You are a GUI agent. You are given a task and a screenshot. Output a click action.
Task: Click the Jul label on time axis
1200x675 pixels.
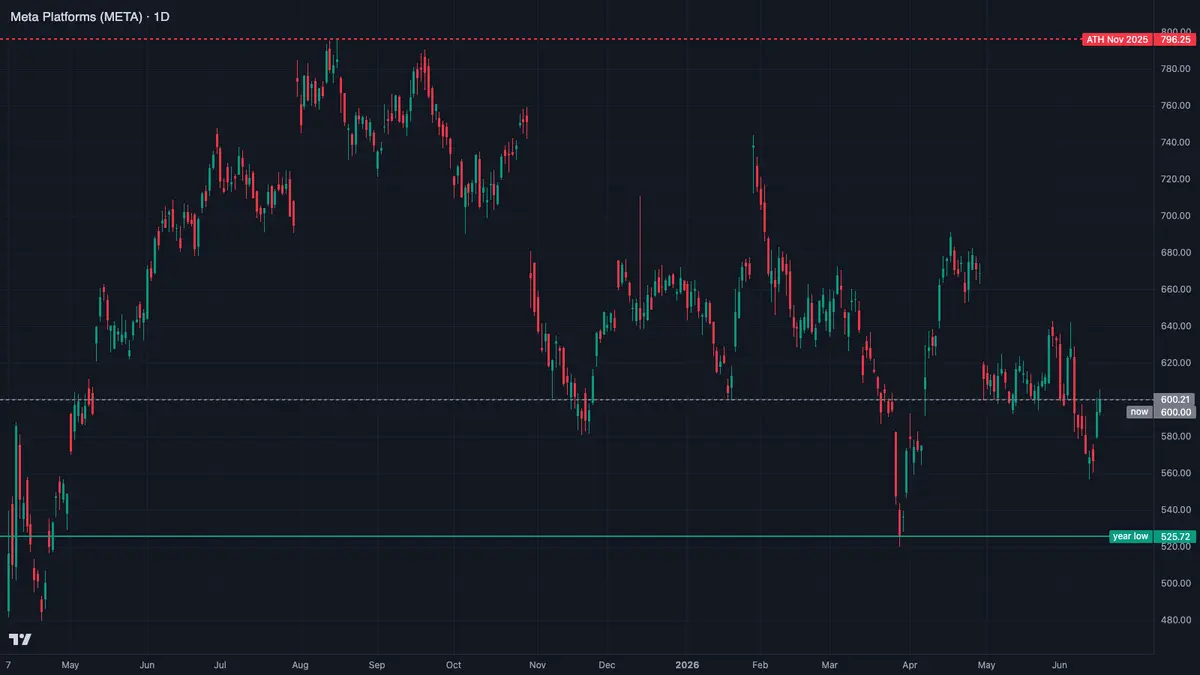(219, 664)
